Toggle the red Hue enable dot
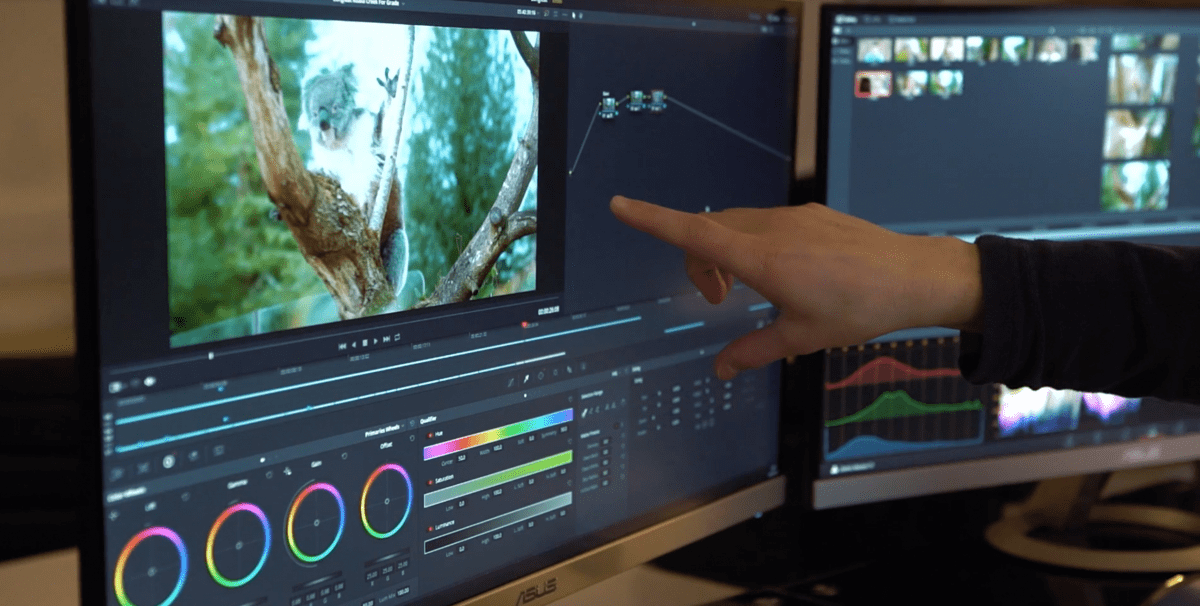Viewport: 1200px width, 606px height. pyautogui.click(x=430, y=435)
